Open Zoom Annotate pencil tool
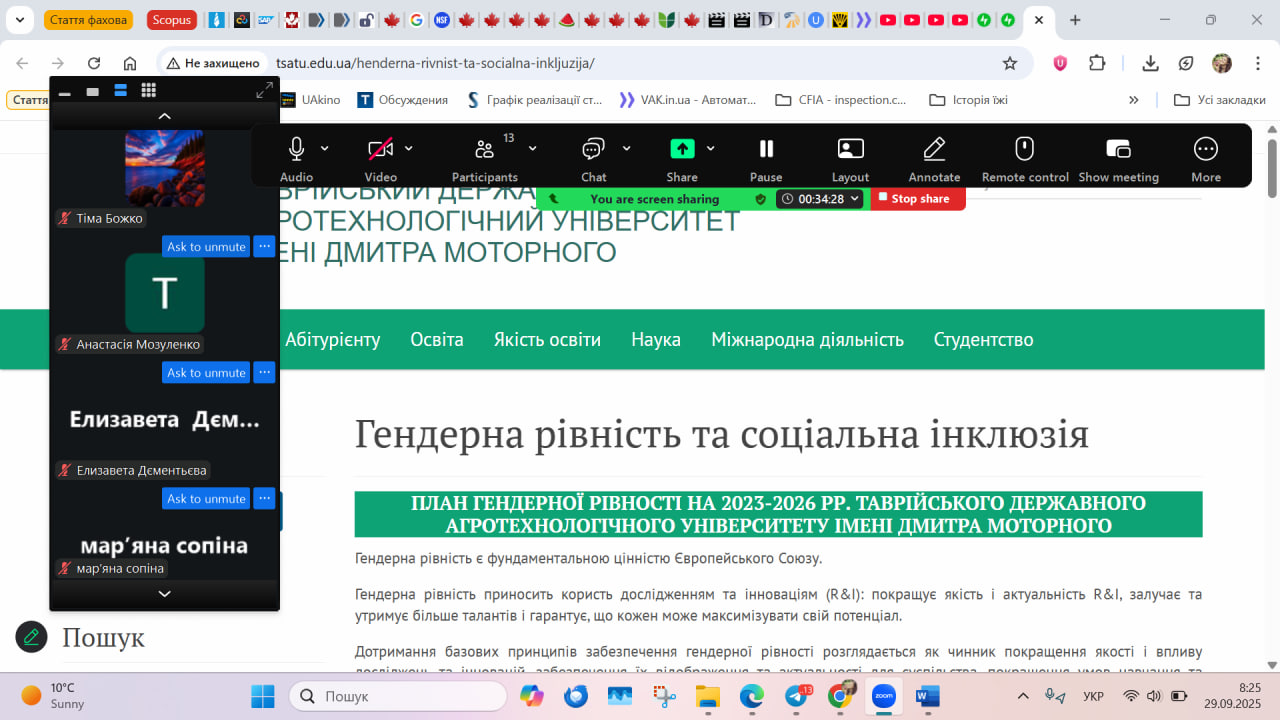The width and height of the screenshot is (1280, 720). (x=934, y=149)
